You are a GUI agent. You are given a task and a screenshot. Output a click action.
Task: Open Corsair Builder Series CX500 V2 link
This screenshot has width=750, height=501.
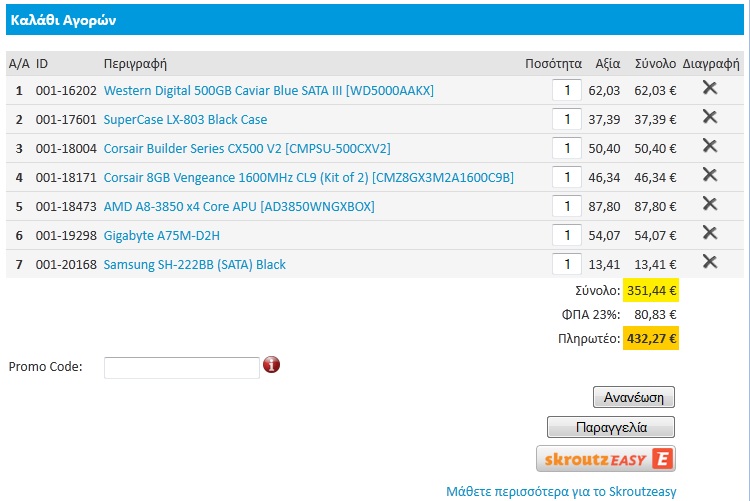[247, 148]
